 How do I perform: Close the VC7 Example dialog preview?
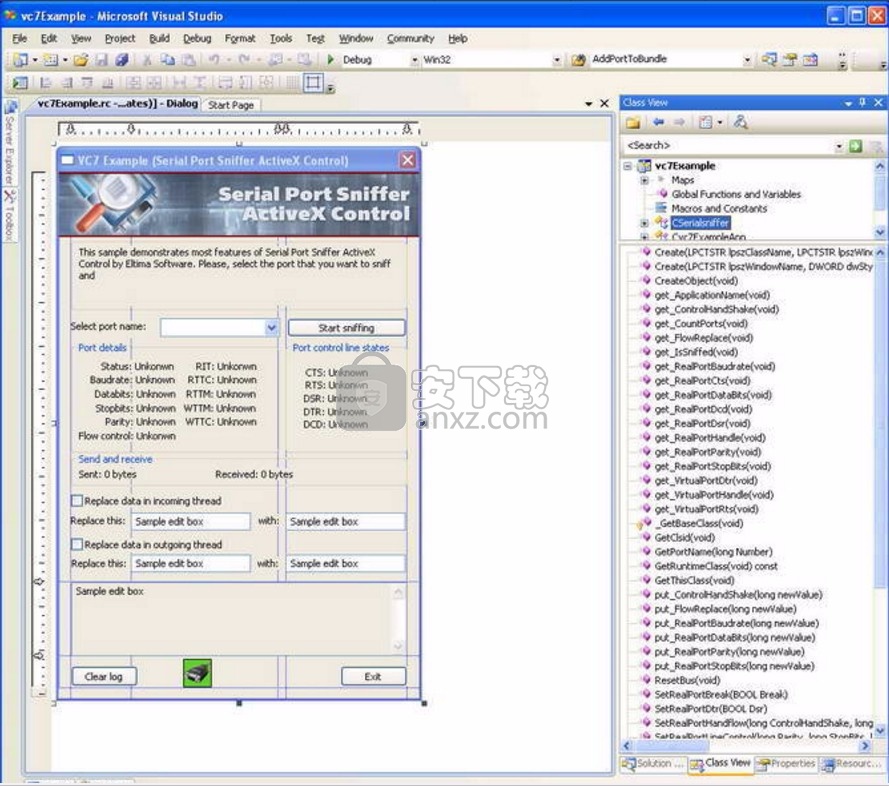(408, 160)
